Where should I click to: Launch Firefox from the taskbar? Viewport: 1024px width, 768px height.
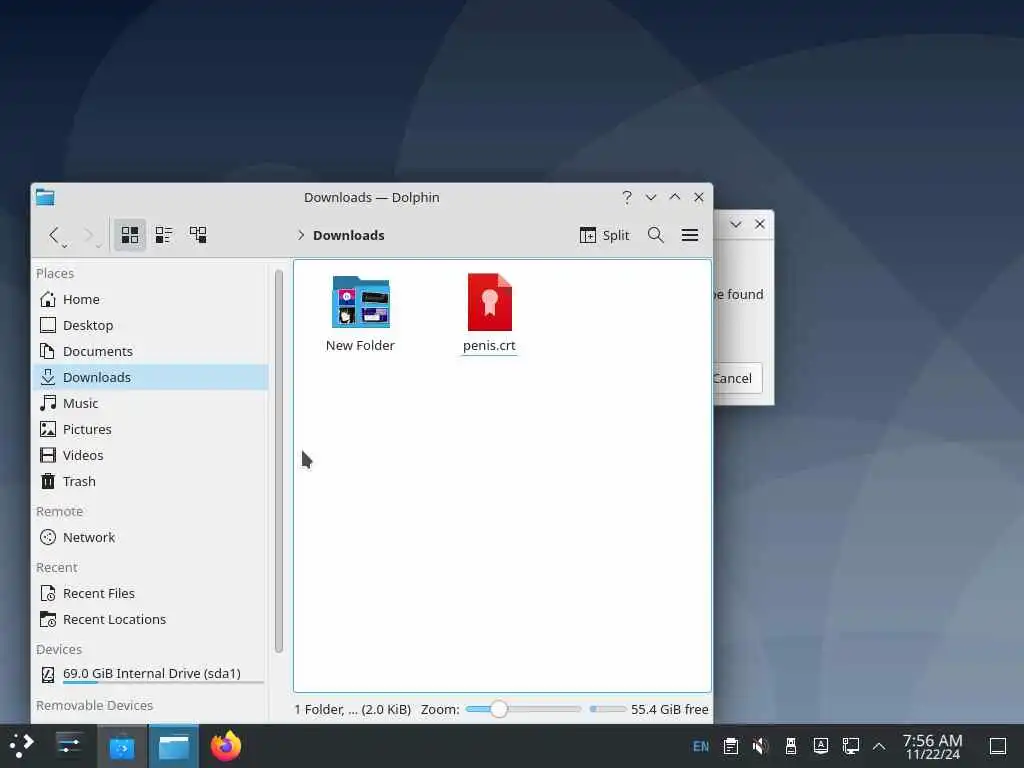pyautogui.click(x=226, y=746)
